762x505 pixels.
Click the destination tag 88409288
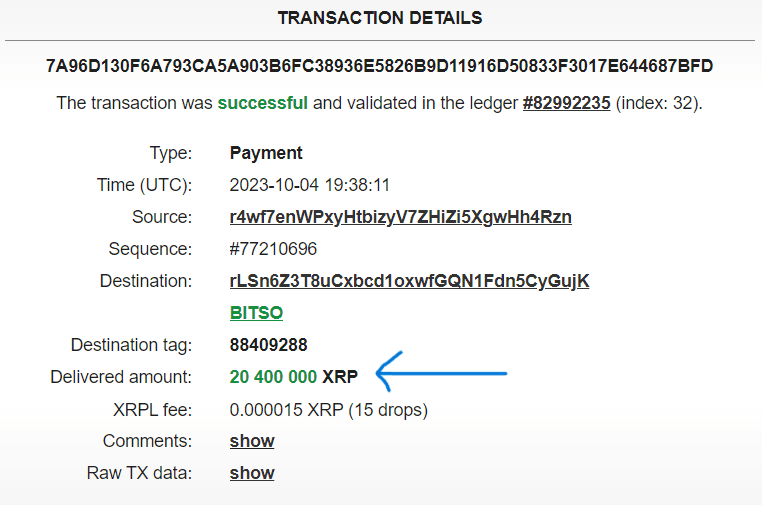coord(268,345)
